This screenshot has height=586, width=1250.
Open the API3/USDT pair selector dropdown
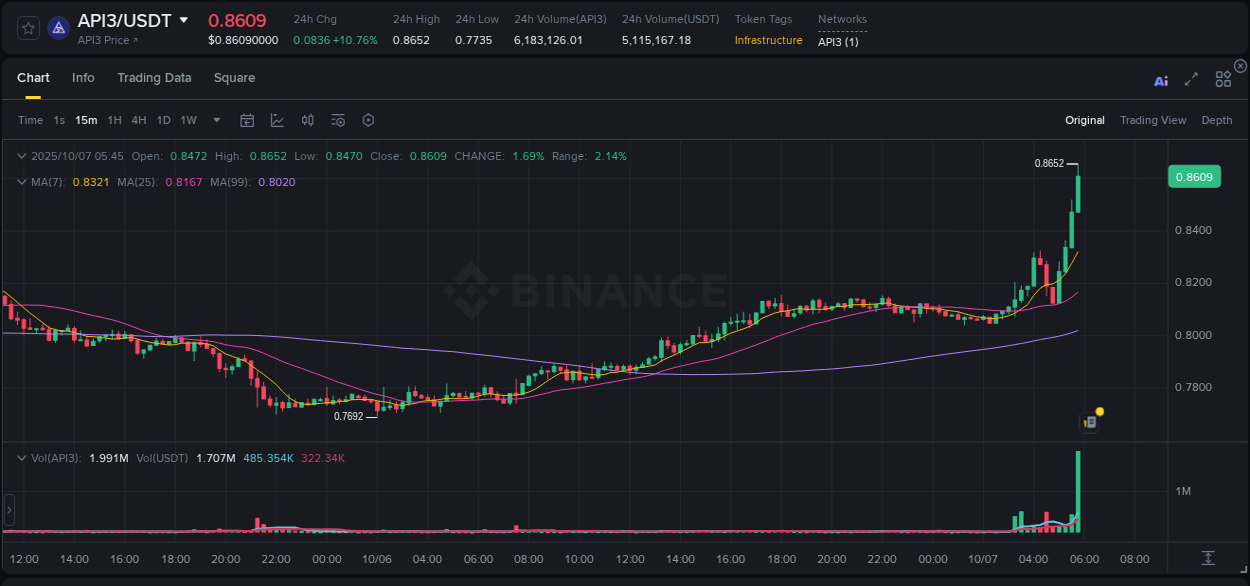[183, 18]
